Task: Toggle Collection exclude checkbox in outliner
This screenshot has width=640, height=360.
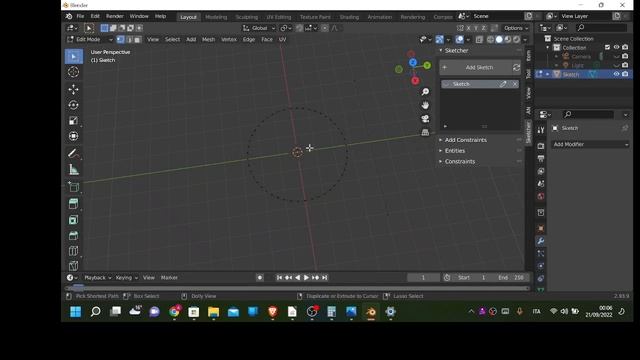Action: (607, 47)
